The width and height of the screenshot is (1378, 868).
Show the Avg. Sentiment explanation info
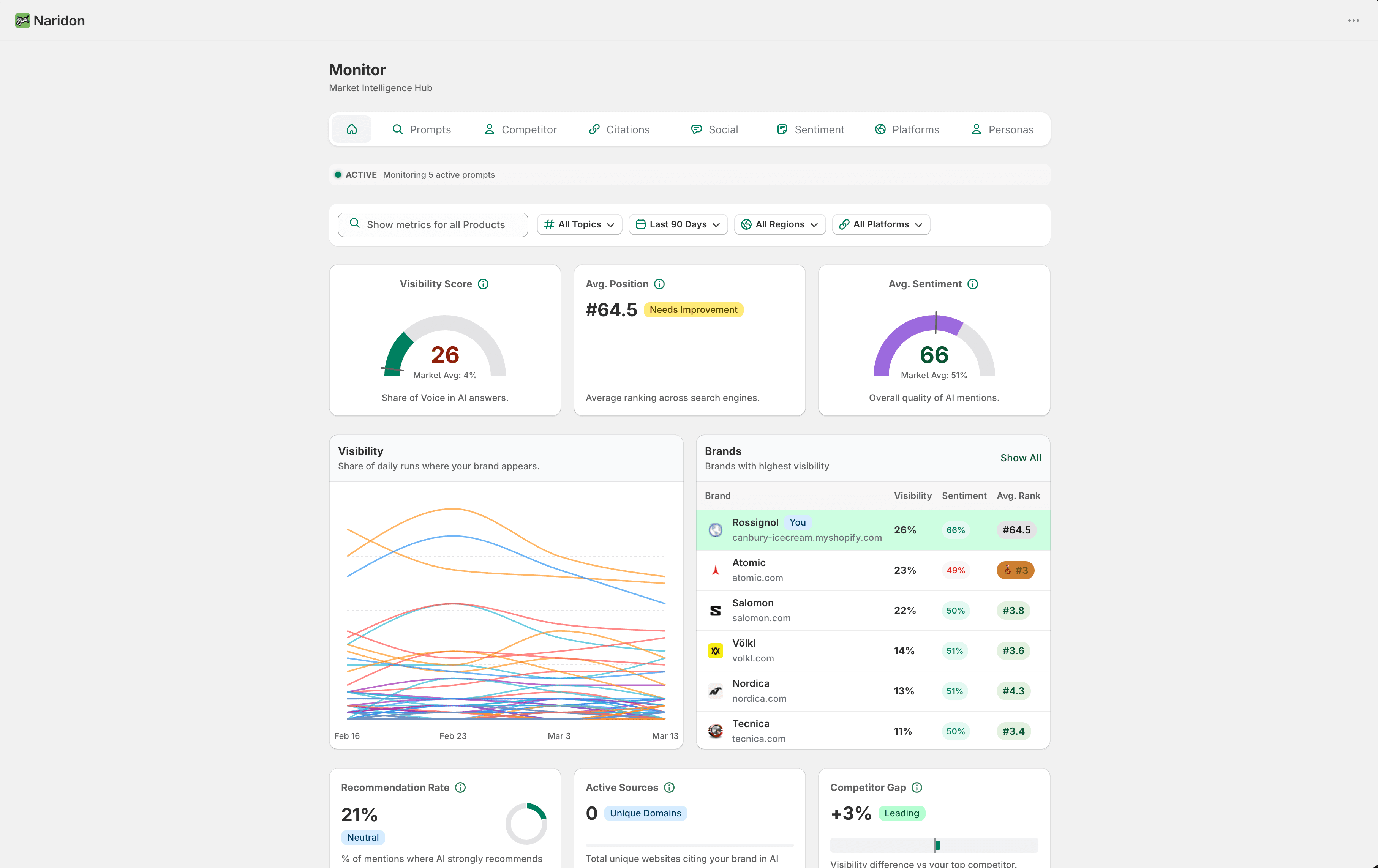click(973, 284)
